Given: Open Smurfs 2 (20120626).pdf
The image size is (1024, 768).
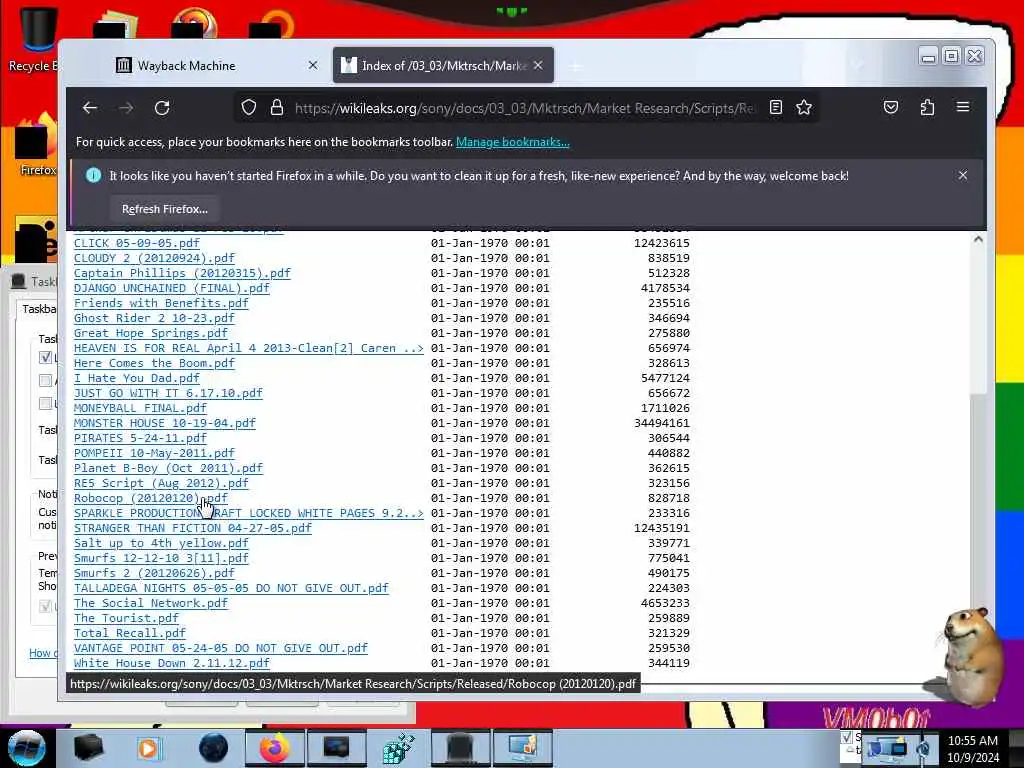Looking at the screenshot, I should [154, 573].
